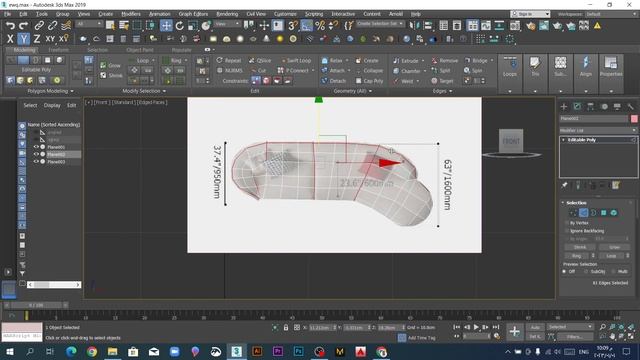Switch to the Object Paint ribbon tab

click(140, 50)
